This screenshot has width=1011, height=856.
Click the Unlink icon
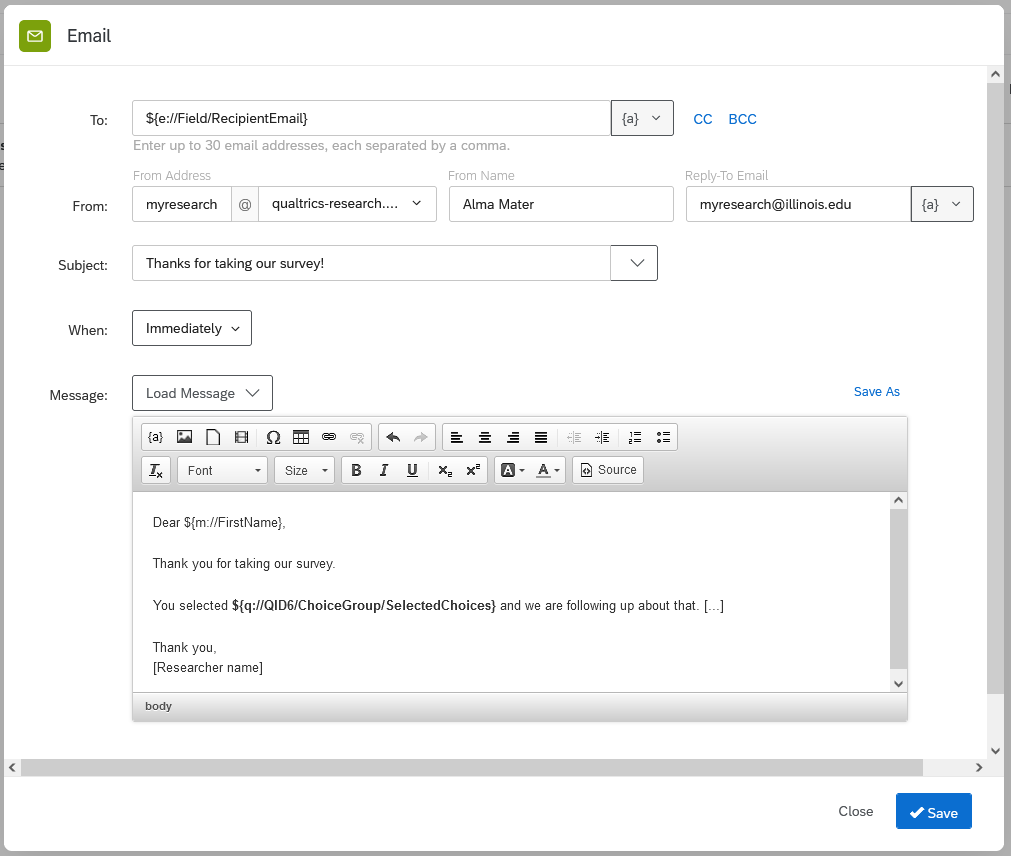coord(357,437)
